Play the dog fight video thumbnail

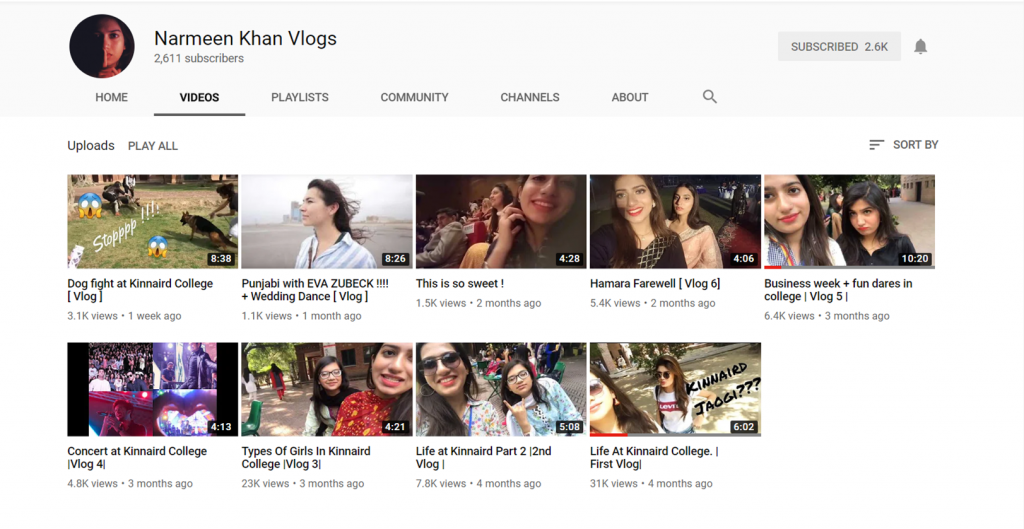152,221
